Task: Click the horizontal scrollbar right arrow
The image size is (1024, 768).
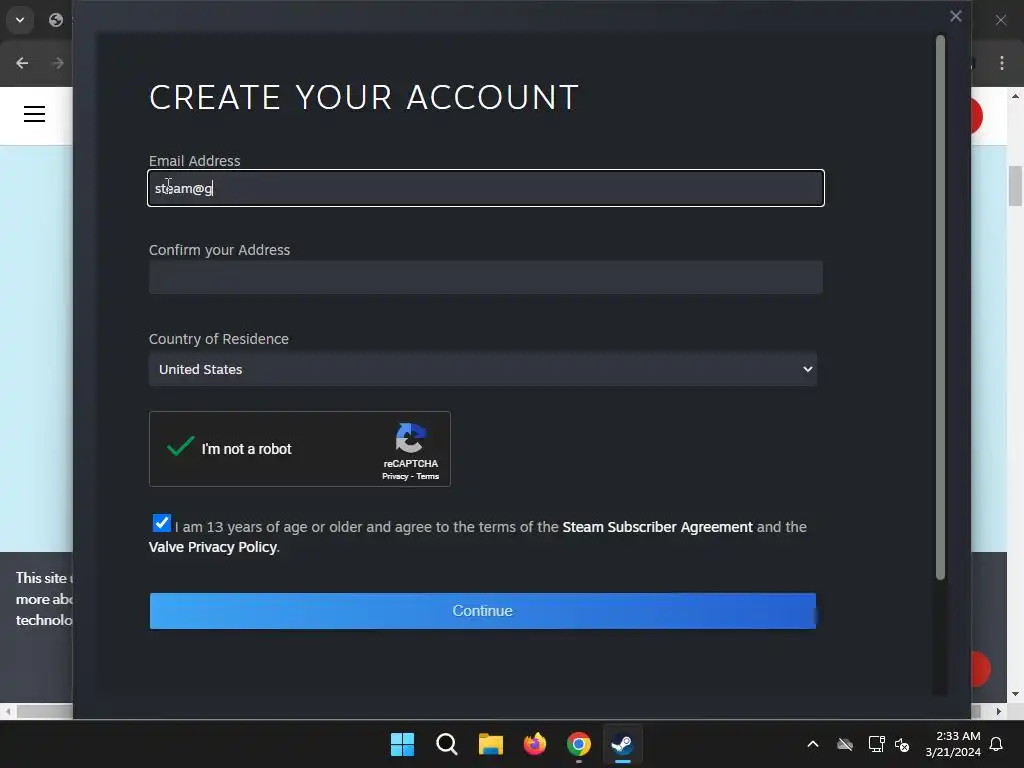Action: coord(999,711)
